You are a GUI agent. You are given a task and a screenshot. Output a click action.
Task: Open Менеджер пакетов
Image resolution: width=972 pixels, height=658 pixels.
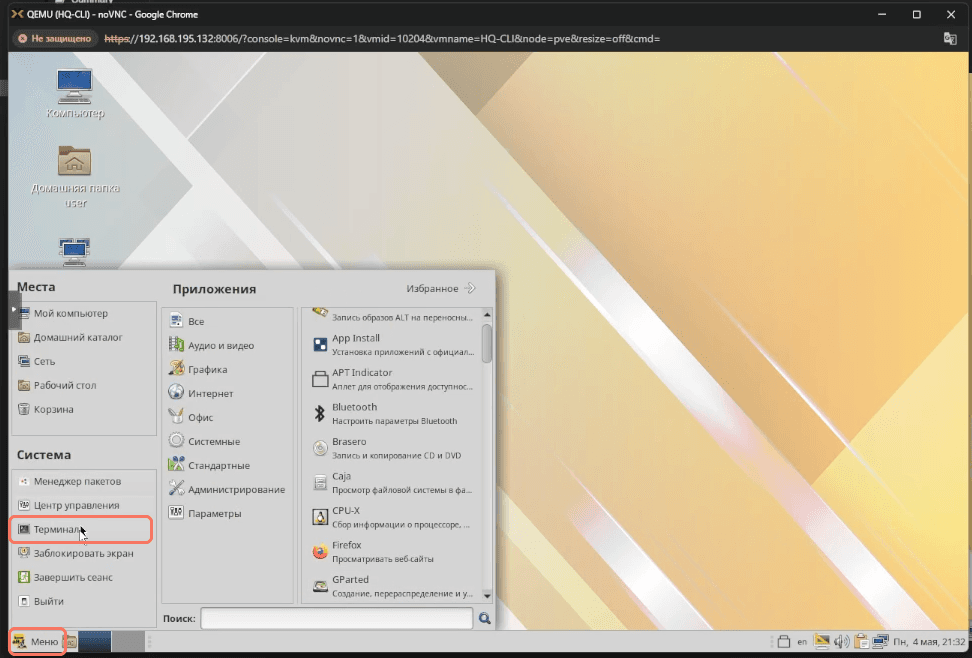click(84, 481)
